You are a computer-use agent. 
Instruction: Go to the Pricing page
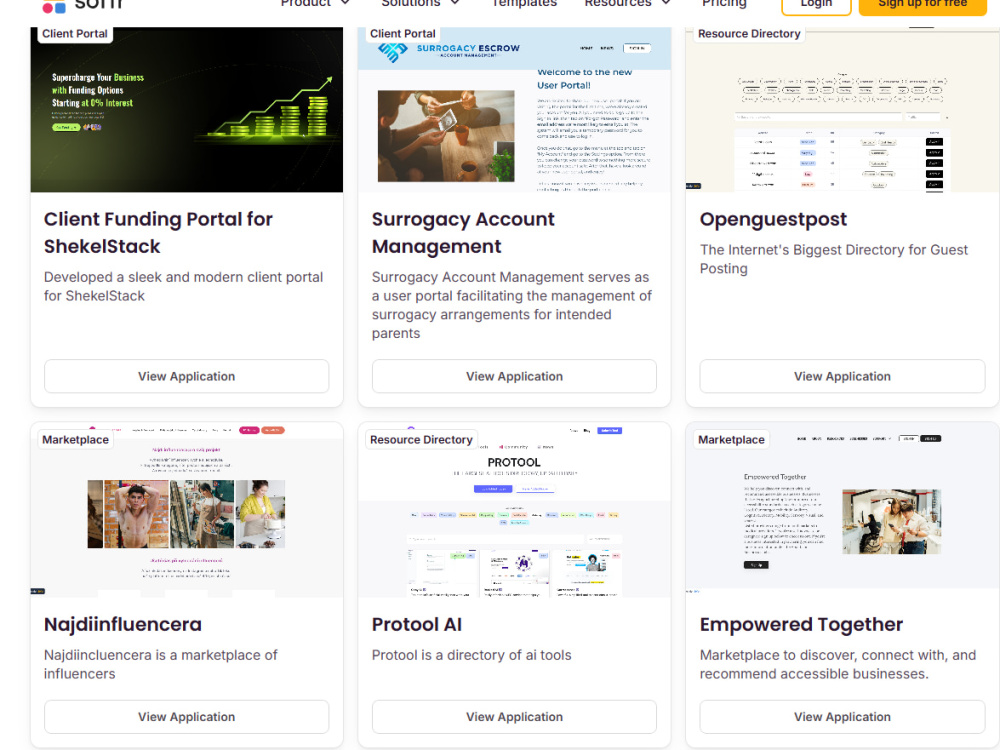tap(724, 3)
